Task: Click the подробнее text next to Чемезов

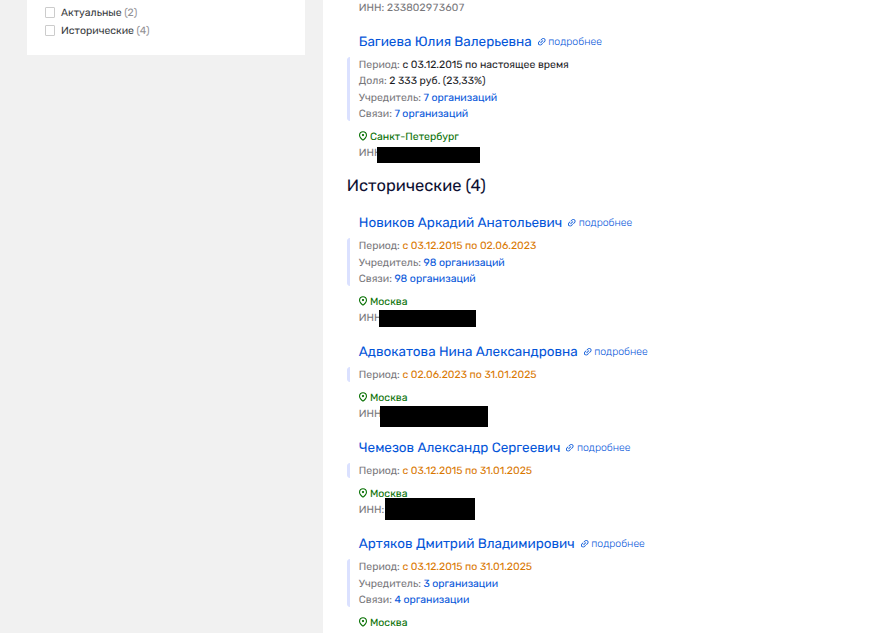Action: click(604, 448)
